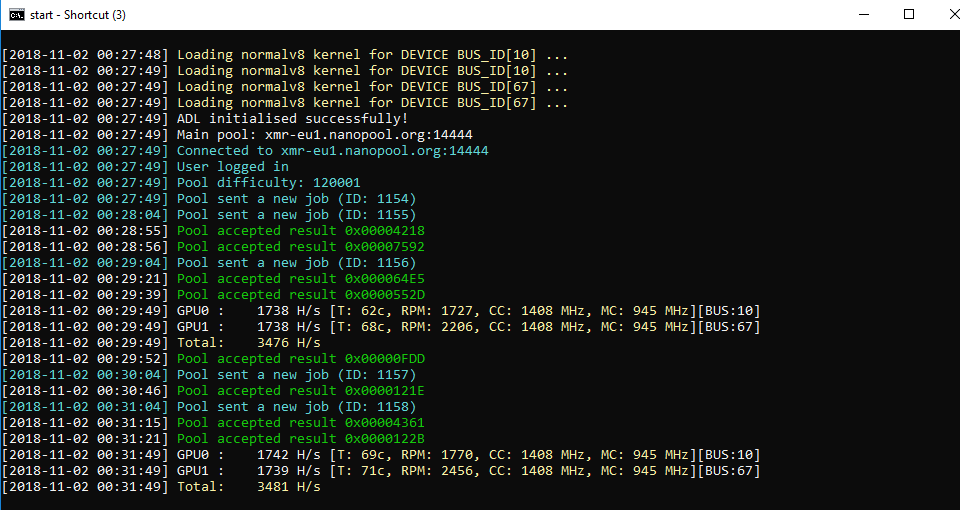
Task: Maximize the console window
Action: tap(909, 15)
